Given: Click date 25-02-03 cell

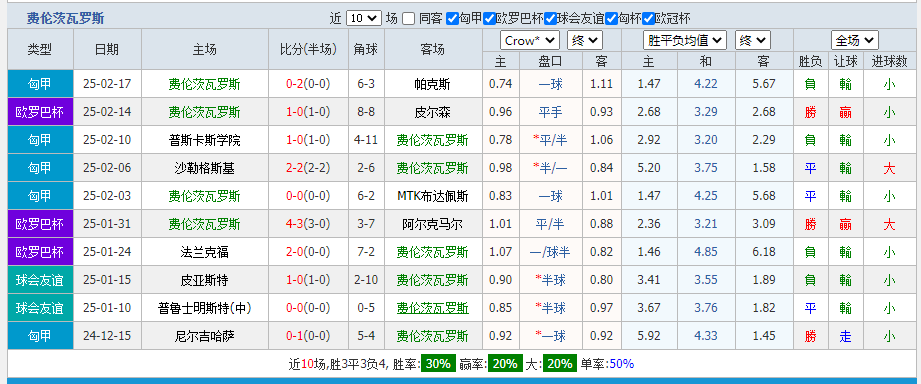Looking at the screenshot, I should pos(107,196).
